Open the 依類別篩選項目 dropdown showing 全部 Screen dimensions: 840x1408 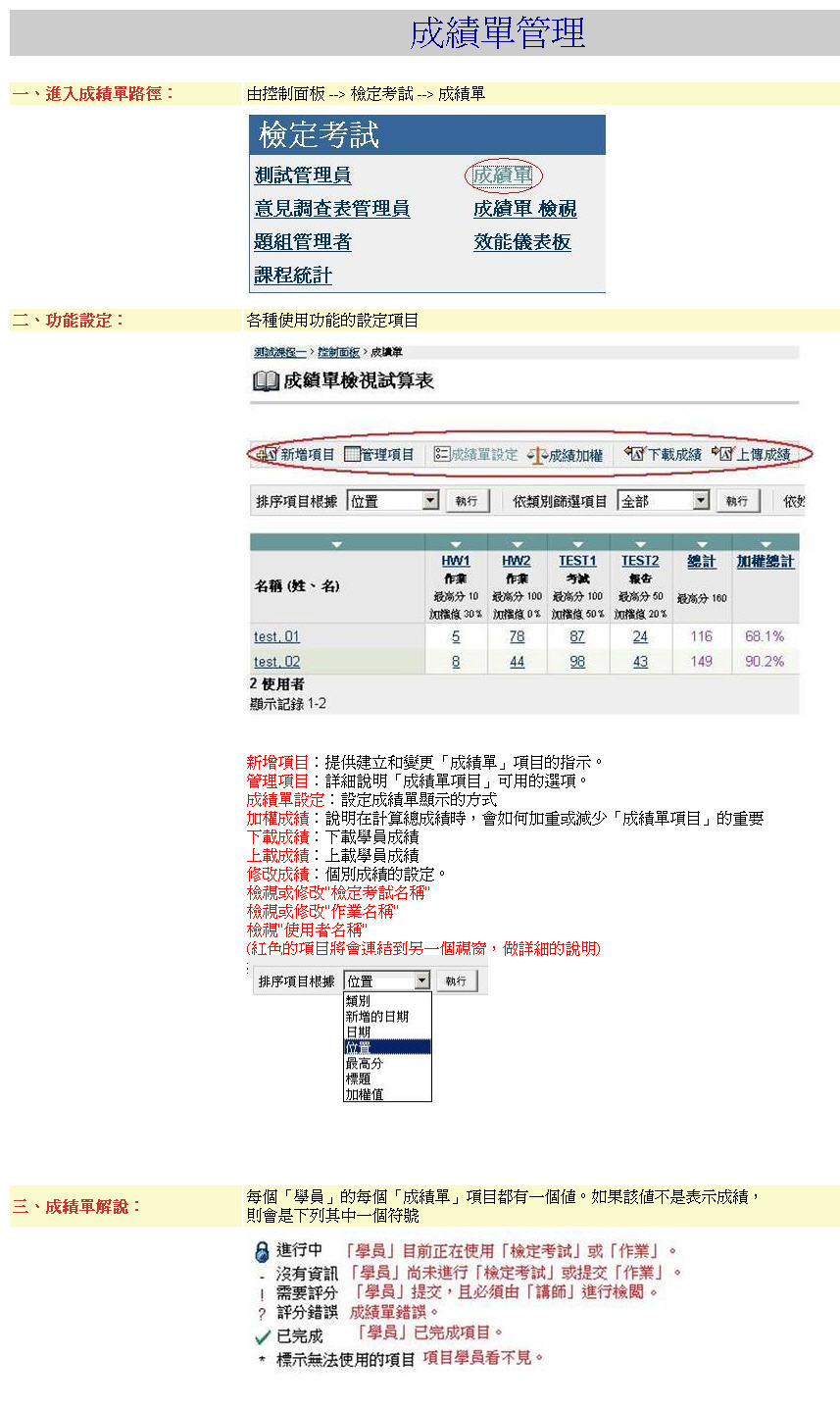(701, 501)
